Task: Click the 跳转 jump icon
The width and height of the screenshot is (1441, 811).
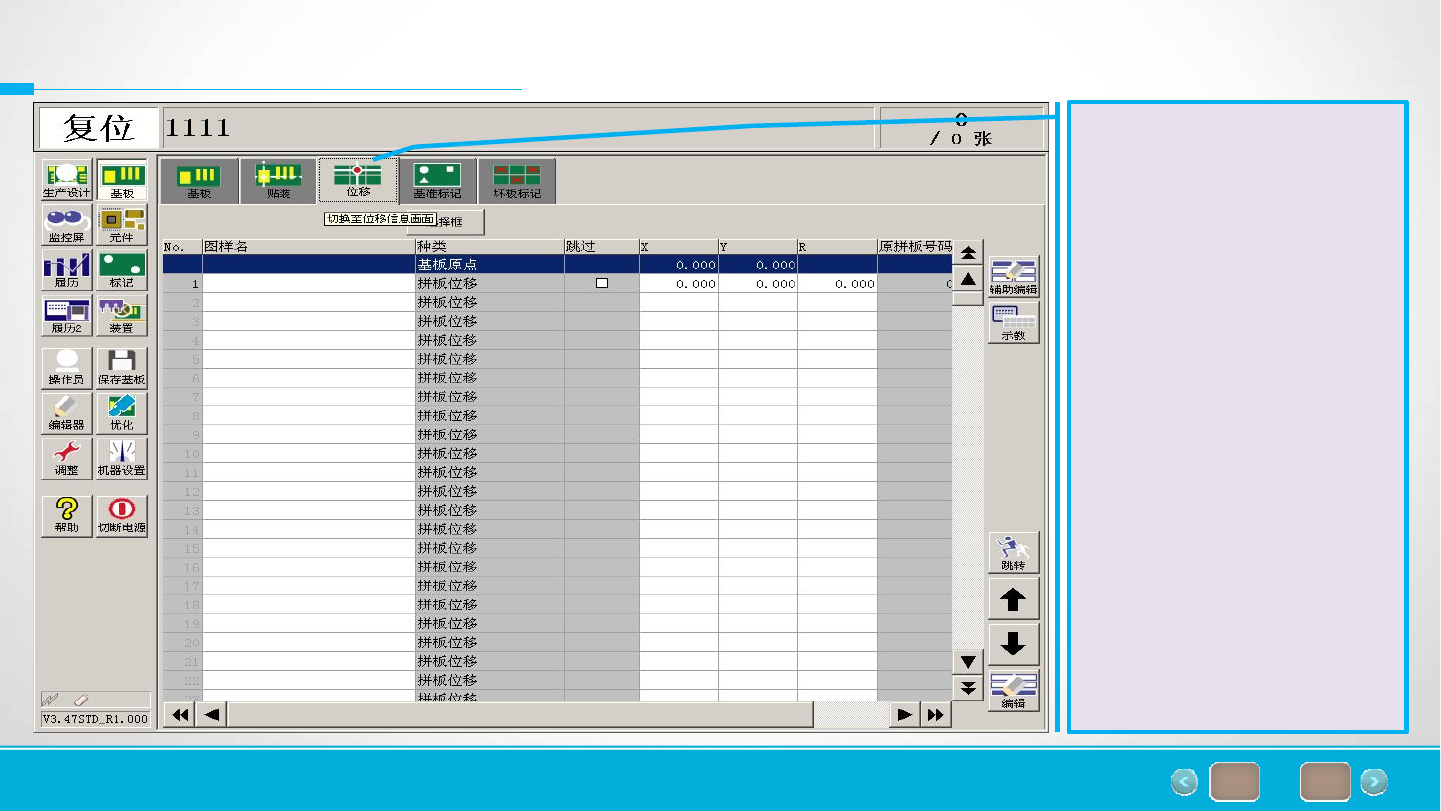Action: click(1014, 552)
